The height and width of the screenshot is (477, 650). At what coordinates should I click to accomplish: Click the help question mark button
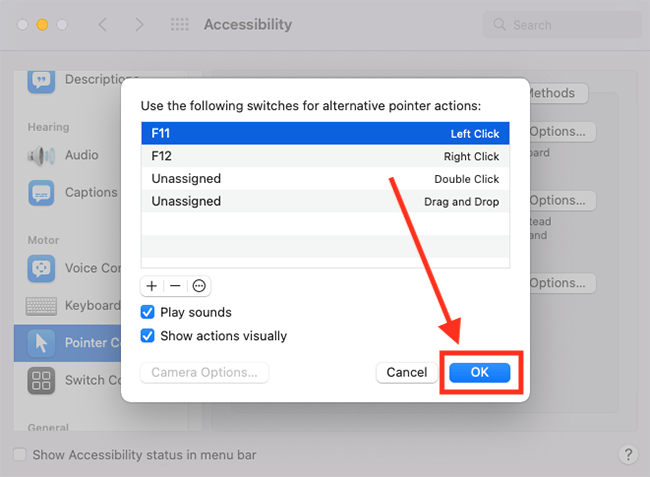(x=628, y=455)
